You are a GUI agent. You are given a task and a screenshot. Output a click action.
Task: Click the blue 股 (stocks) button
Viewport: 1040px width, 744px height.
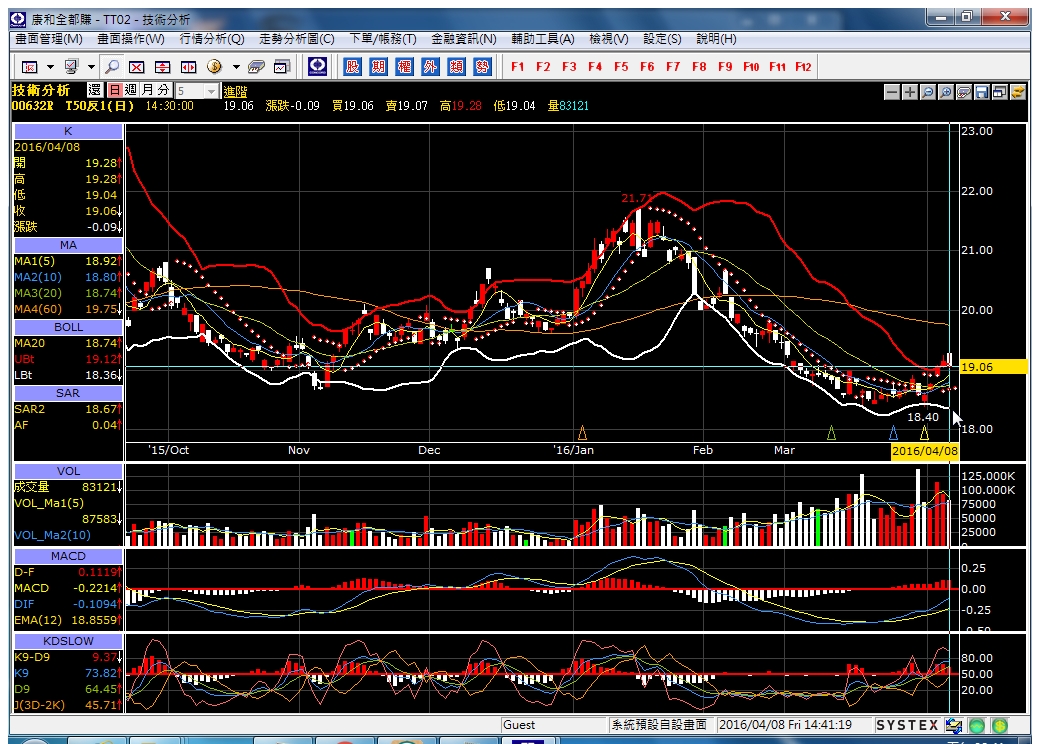tap(353, 66)
